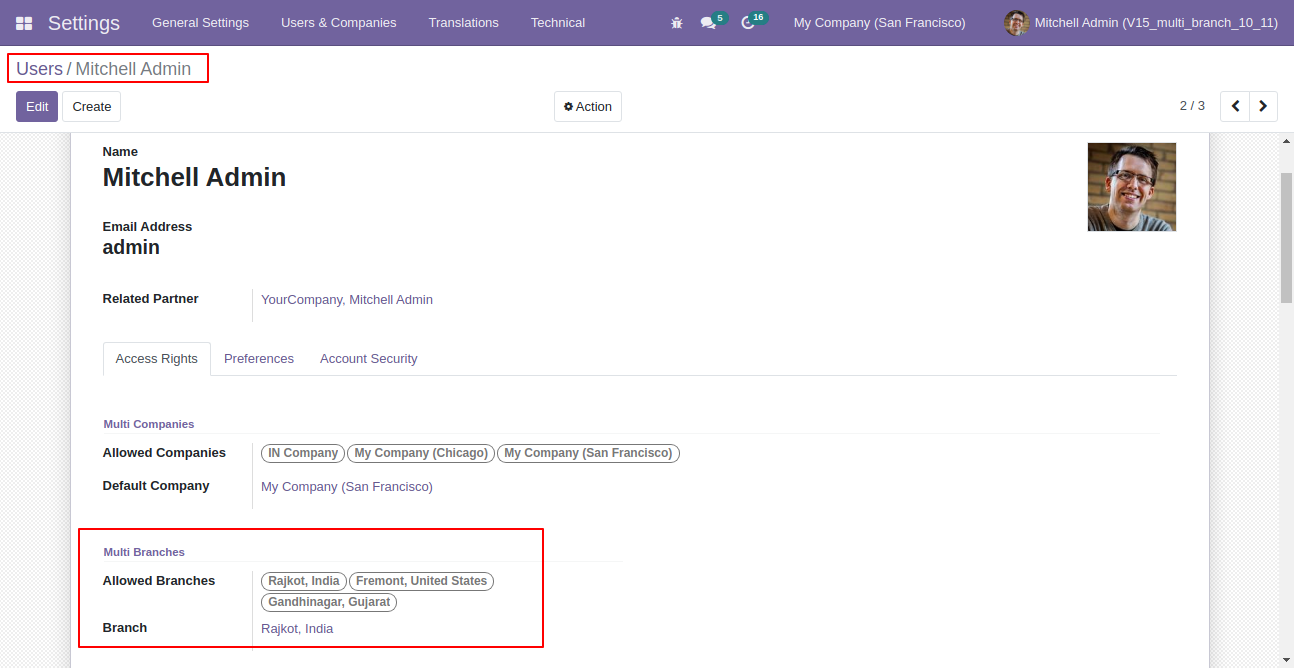Click the Gandhinagar, Gujarat tag
Viewport: 1294px width, 668px height.
click(329, 603)
